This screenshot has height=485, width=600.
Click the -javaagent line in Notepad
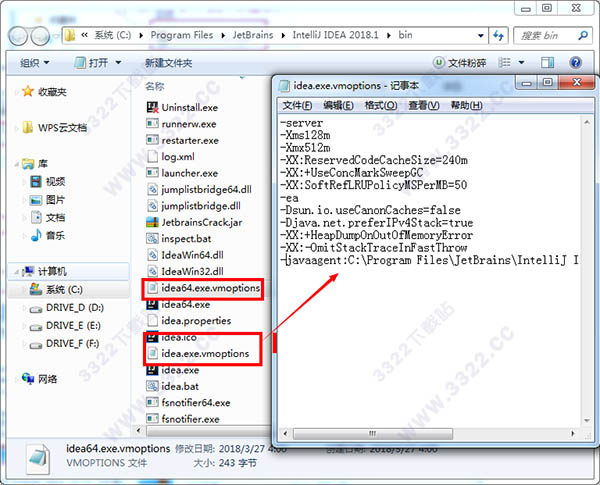(x=429, y=260)
